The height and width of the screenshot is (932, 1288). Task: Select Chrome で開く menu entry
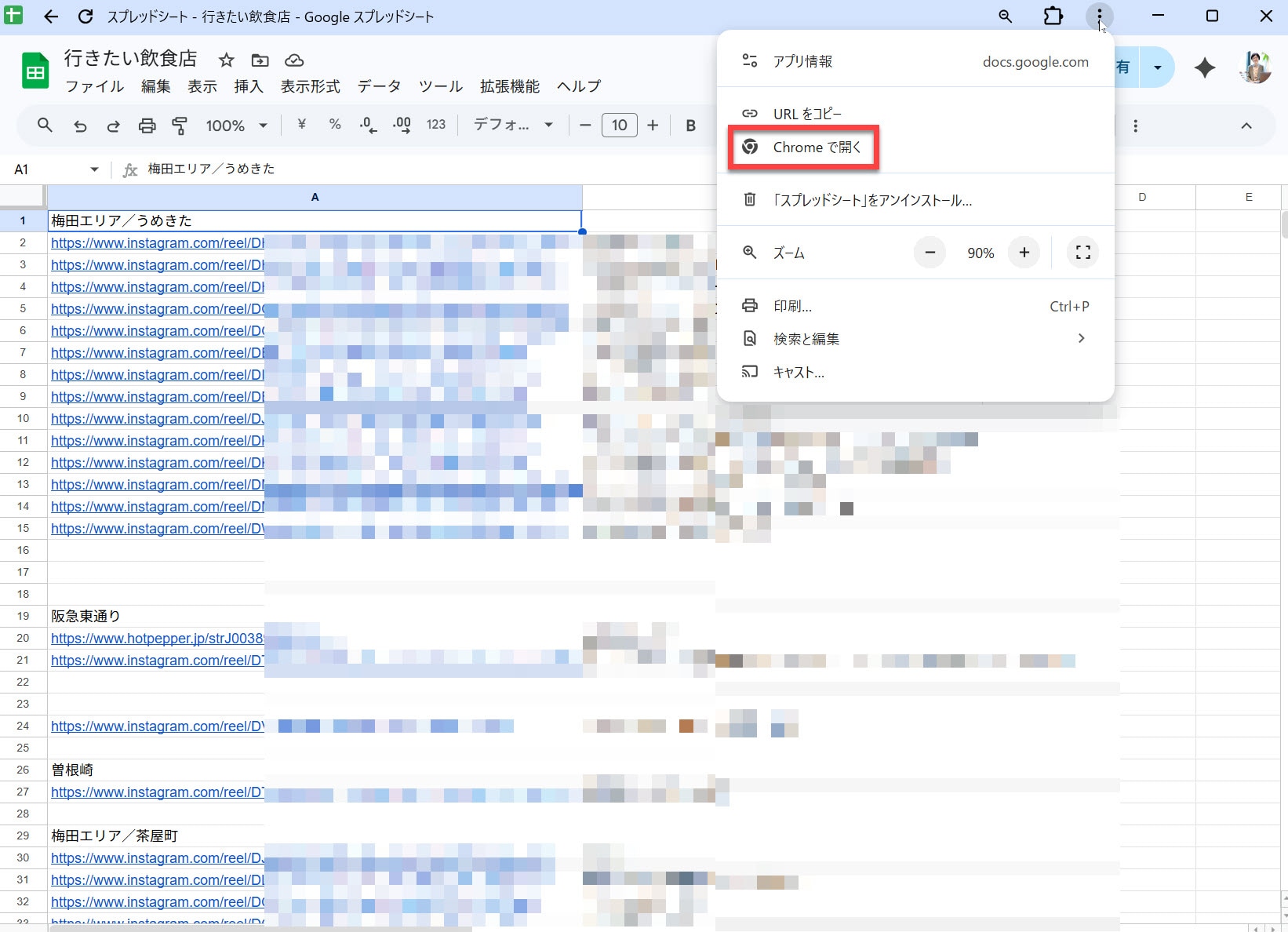point(816,147)
